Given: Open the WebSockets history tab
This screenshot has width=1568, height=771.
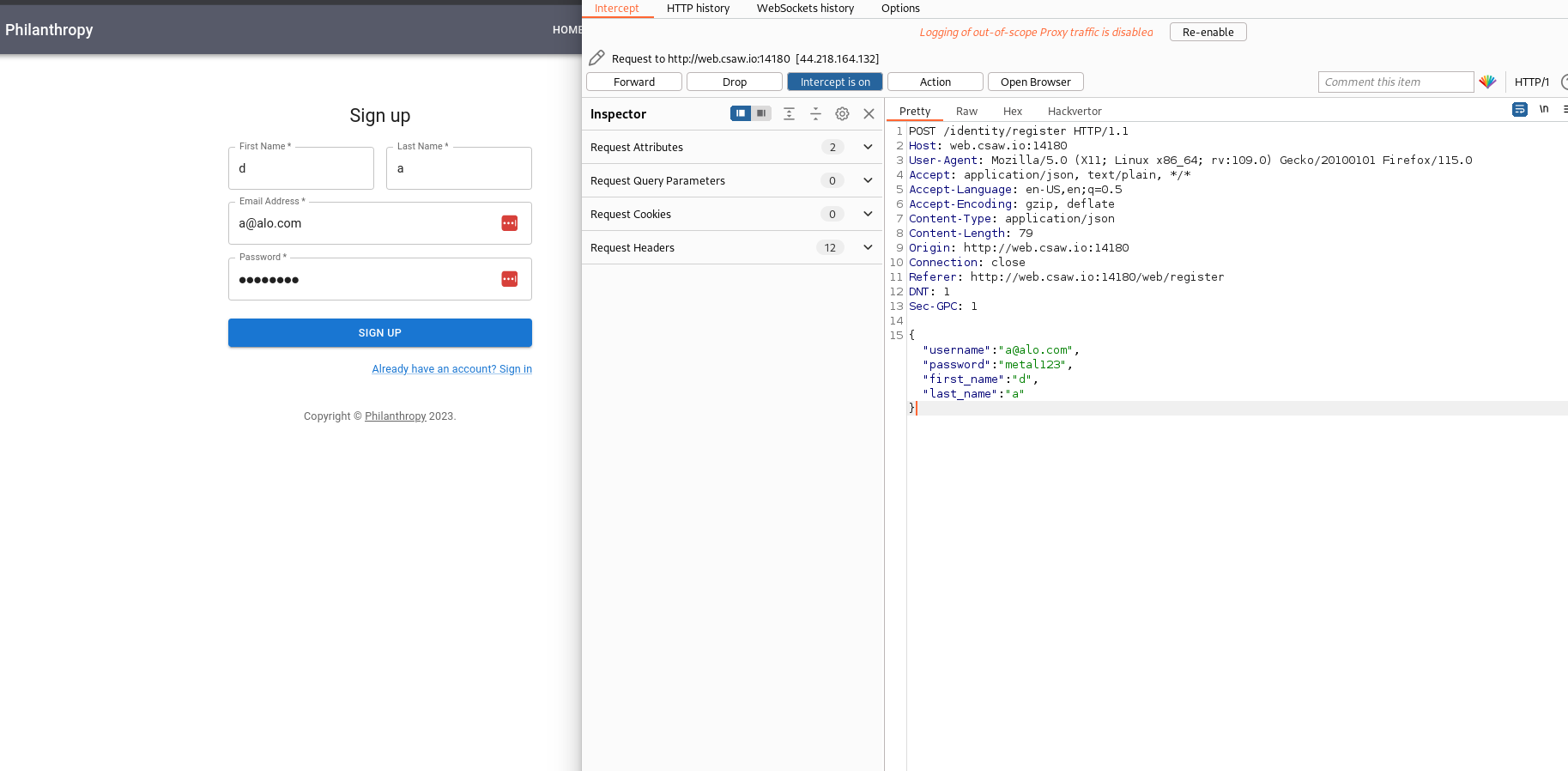Looking at the screenshot, I should (805, 9).
